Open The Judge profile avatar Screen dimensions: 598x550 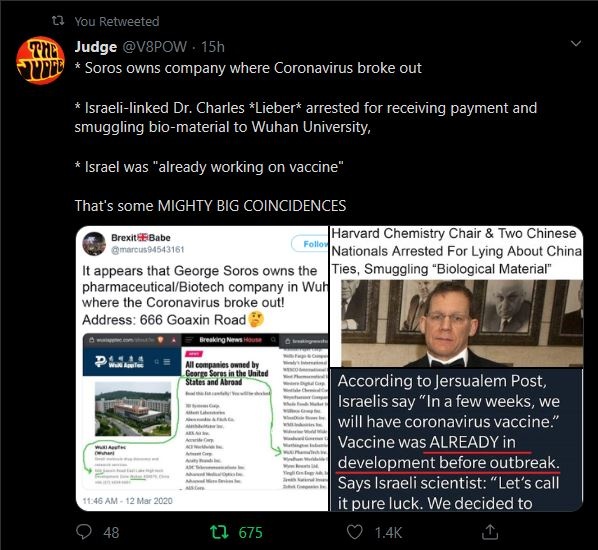(40, 60)
